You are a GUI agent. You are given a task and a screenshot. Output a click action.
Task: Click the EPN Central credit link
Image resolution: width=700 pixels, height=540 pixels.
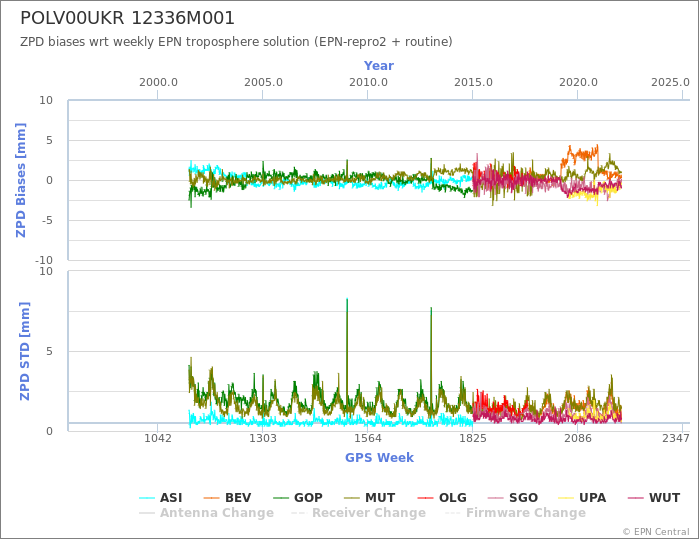(656, 532)
